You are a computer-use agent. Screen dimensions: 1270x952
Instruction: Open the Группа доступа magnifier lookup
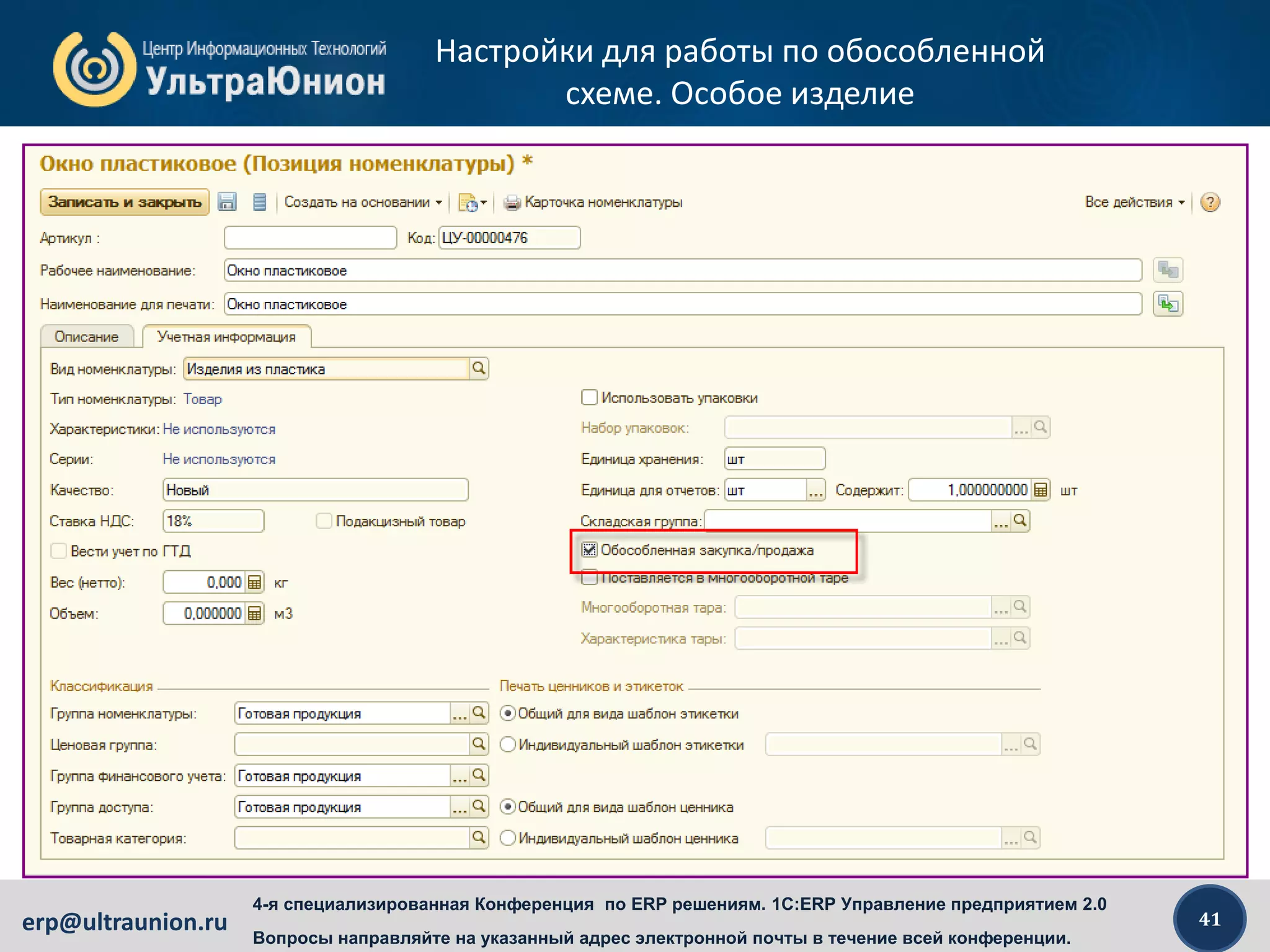tap(479, 806)
